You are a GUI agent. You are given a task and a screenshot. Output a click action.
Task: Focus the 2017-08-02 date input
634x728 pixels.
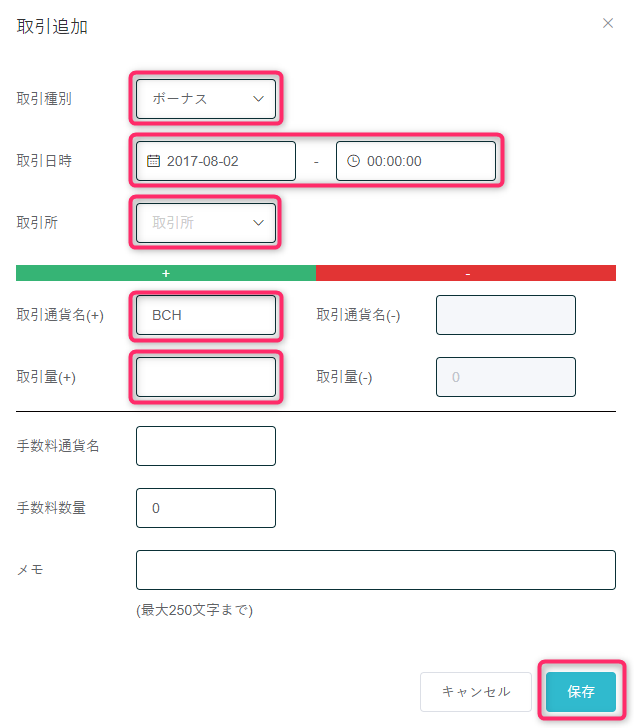pos(216,161)
